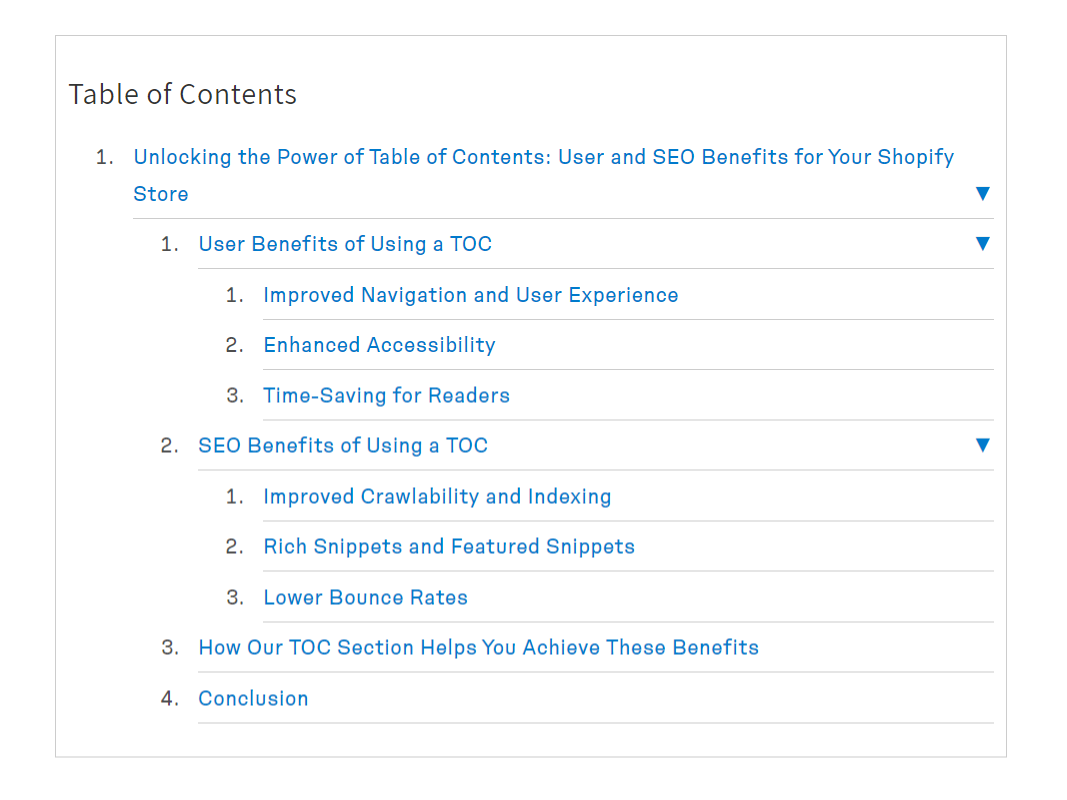Jump to Improved Crawlability and Indexing
Viewport: 1067px width, 800px height.
tap(437, 497)
